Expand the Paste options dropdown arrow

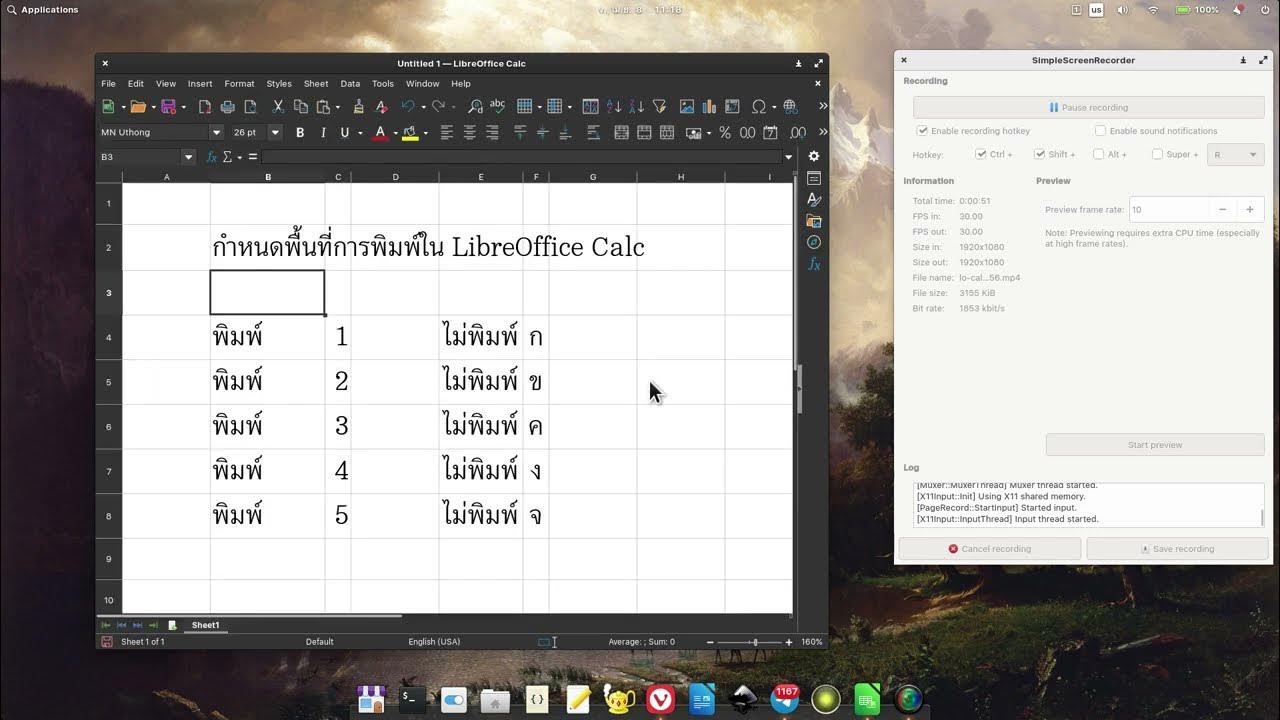(336, 106)
